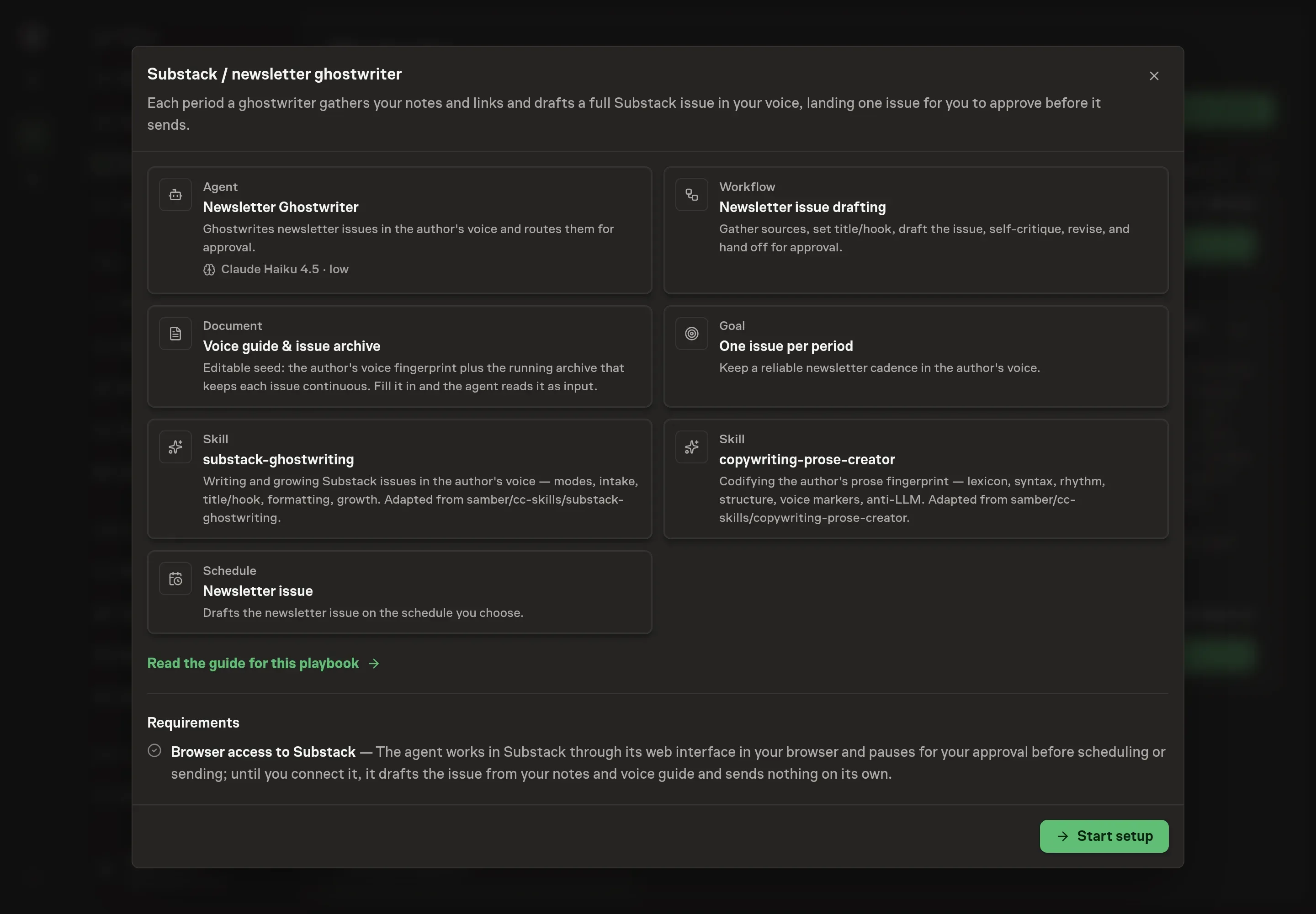Click the Workflow type label
Viewport: 1316px width, 914px height.
tap(747, 187)
